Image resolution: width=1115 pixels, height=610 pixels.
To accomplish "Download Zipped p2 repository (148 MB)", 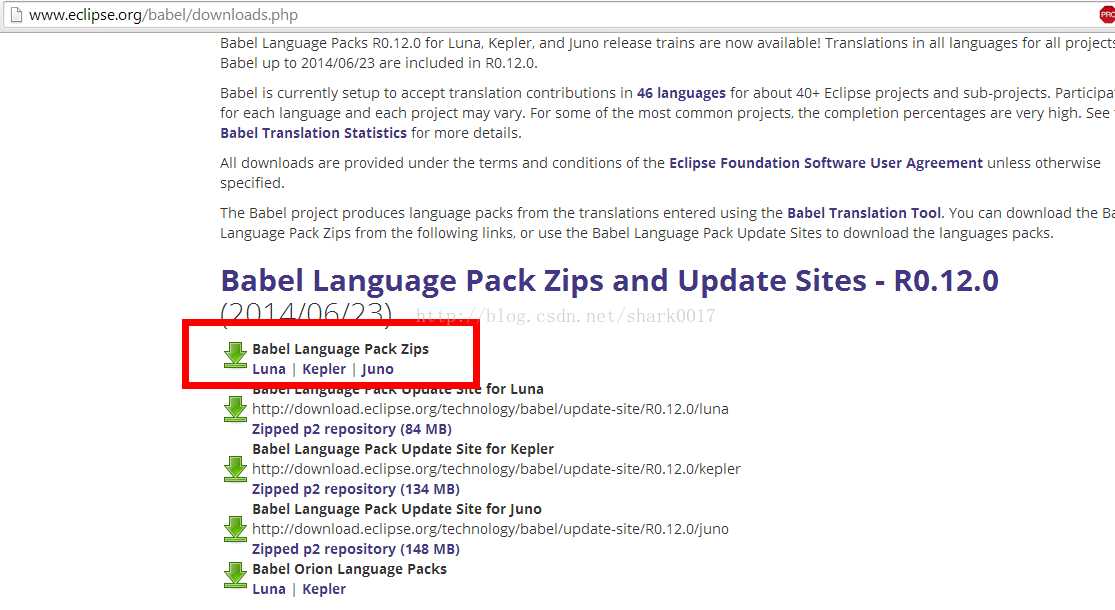I will coord(356,549).
